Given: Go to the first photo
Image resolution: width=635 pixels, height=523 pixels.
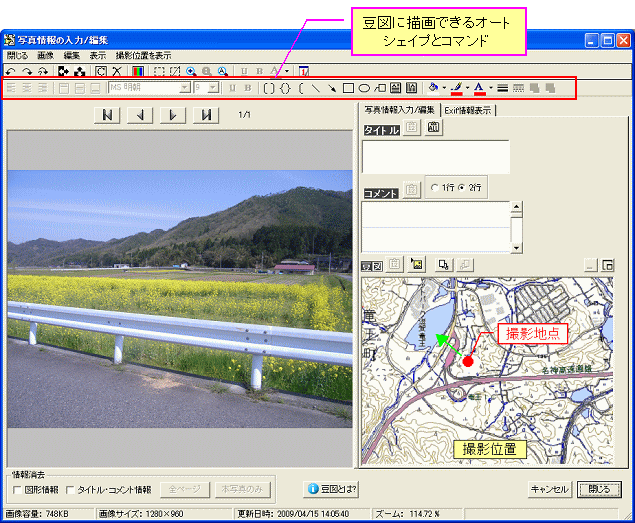Looking at the screenshot, I should (107, 115).
